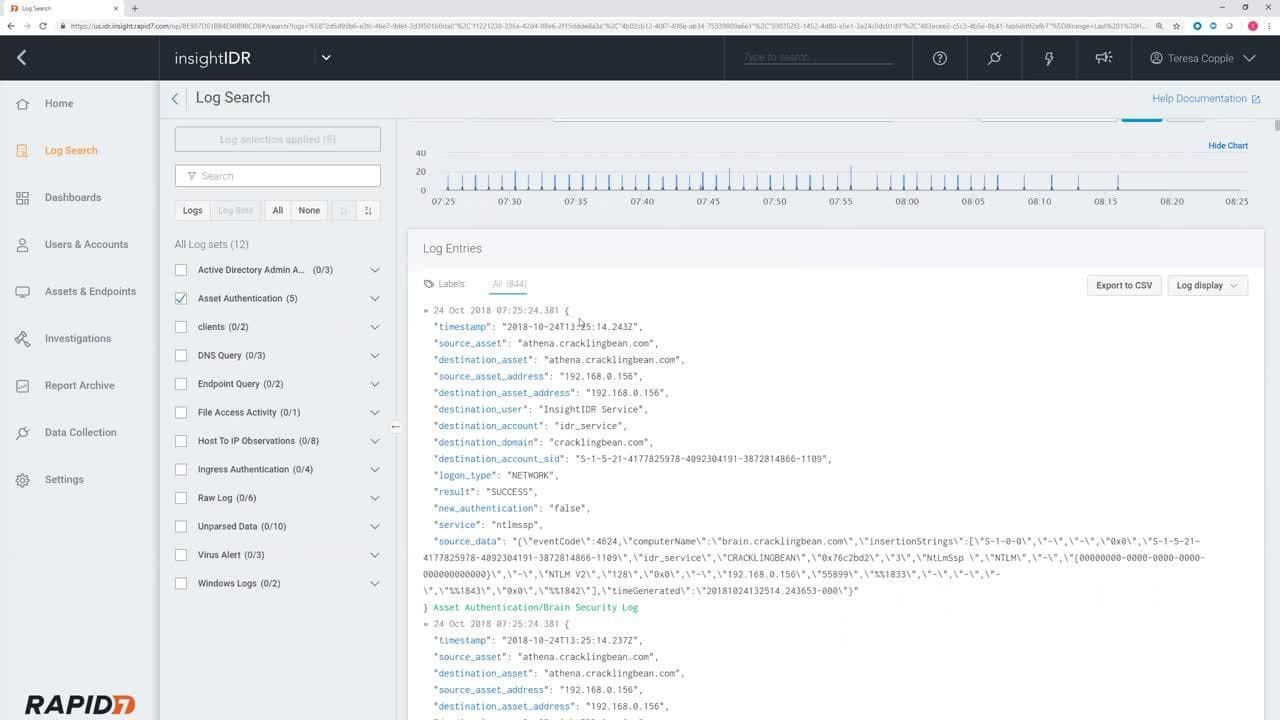Check the Active Directory Admin checkbox
The image size is (1280, 720).
click(x=181, y=270)
